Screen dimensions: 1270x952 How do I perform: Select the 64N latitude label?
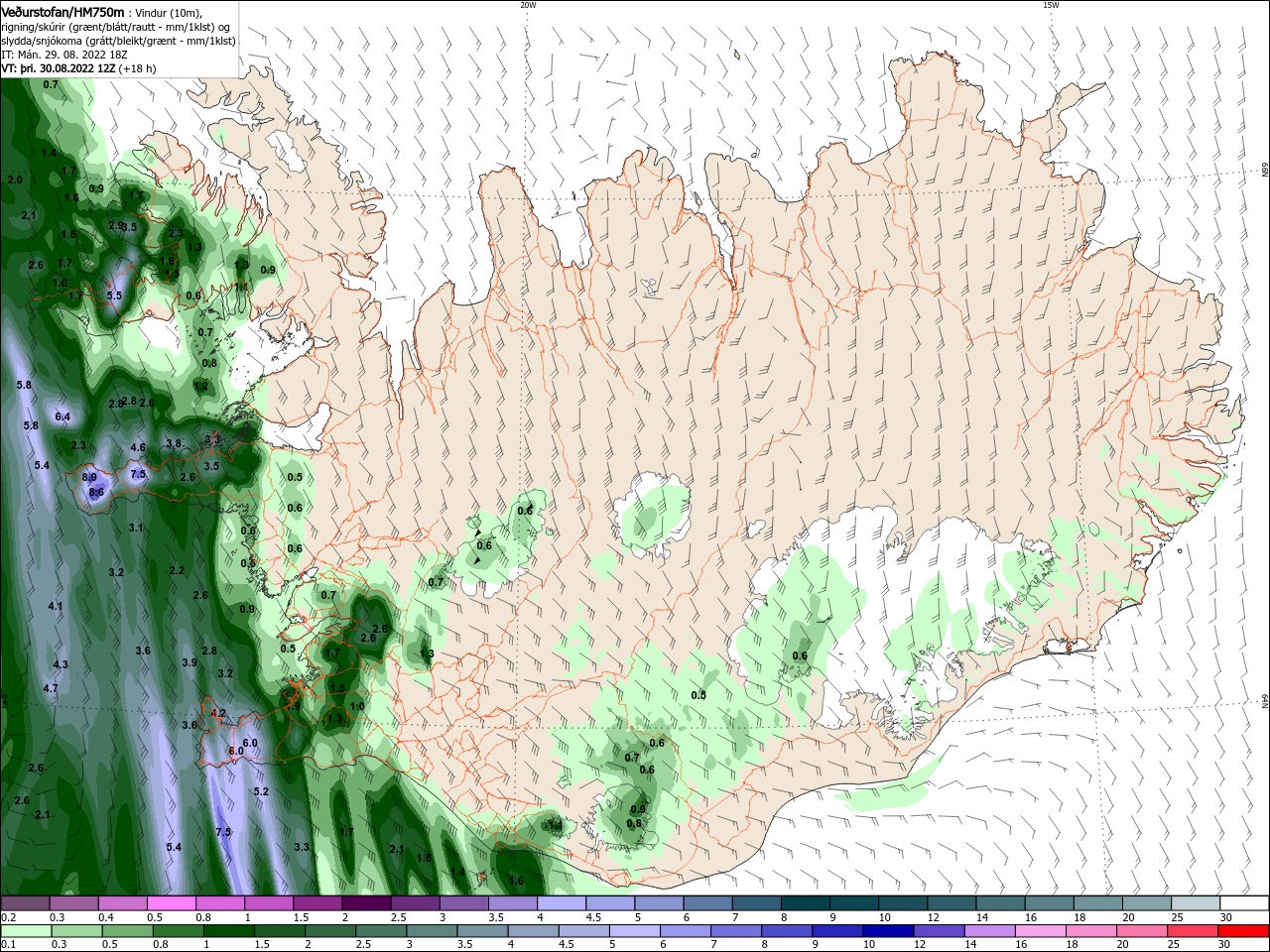(x=1265, y=701)
